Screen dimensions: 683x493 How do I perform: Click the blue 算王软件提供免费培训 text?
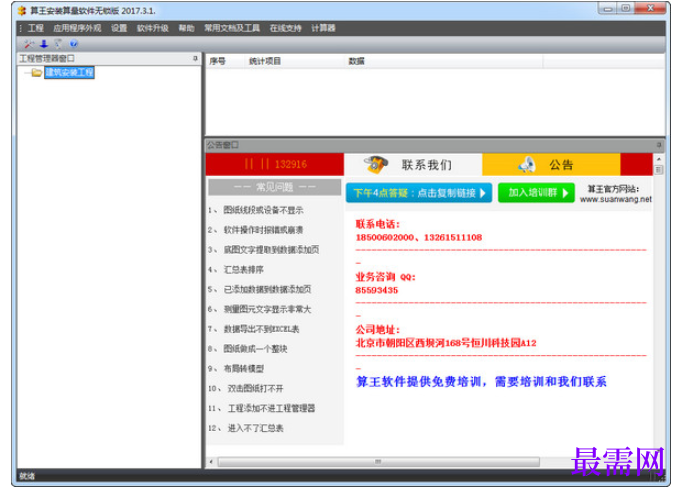point(481,382)
